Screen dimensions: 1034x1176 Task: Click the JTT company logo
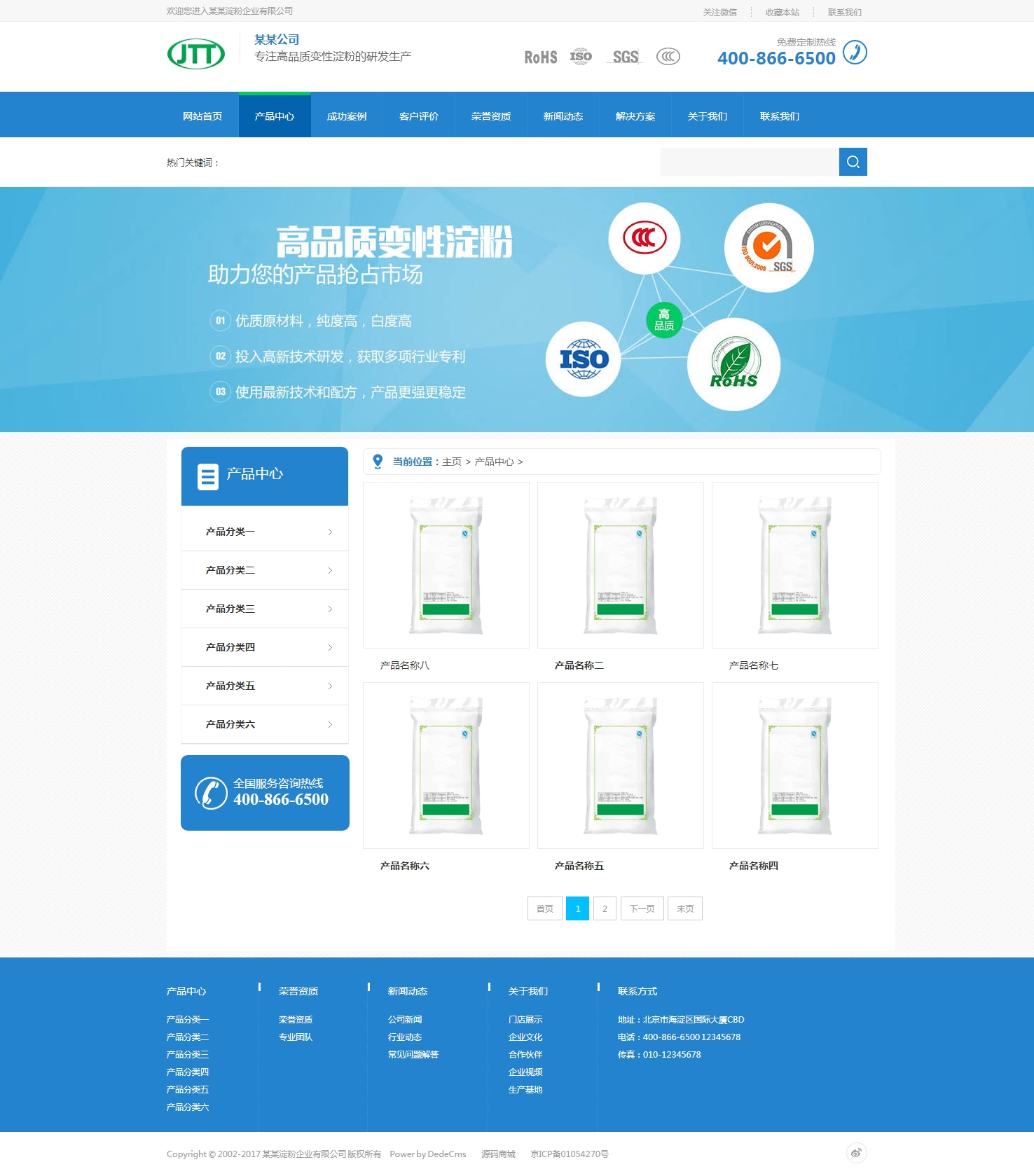[196, 54]
